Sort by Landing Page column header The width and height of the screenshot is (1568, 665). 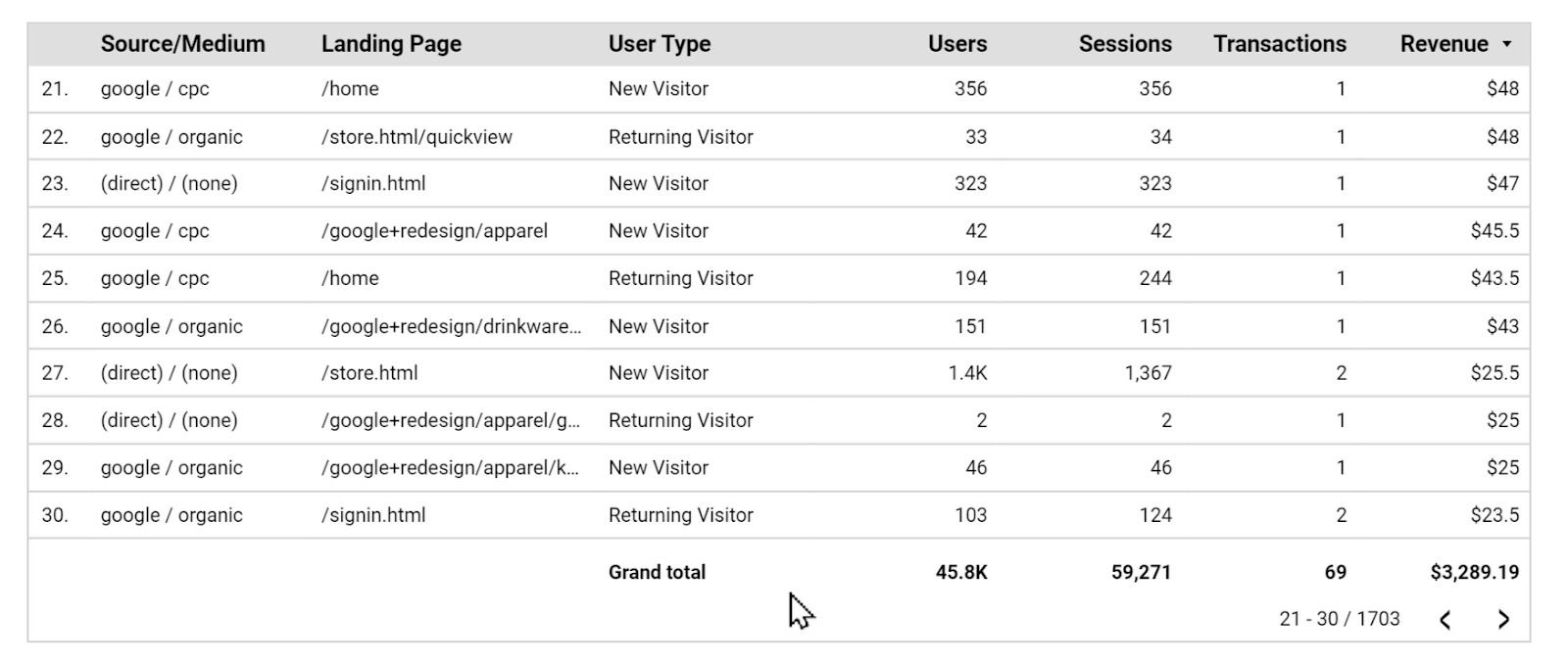click(x=391, y=44)
